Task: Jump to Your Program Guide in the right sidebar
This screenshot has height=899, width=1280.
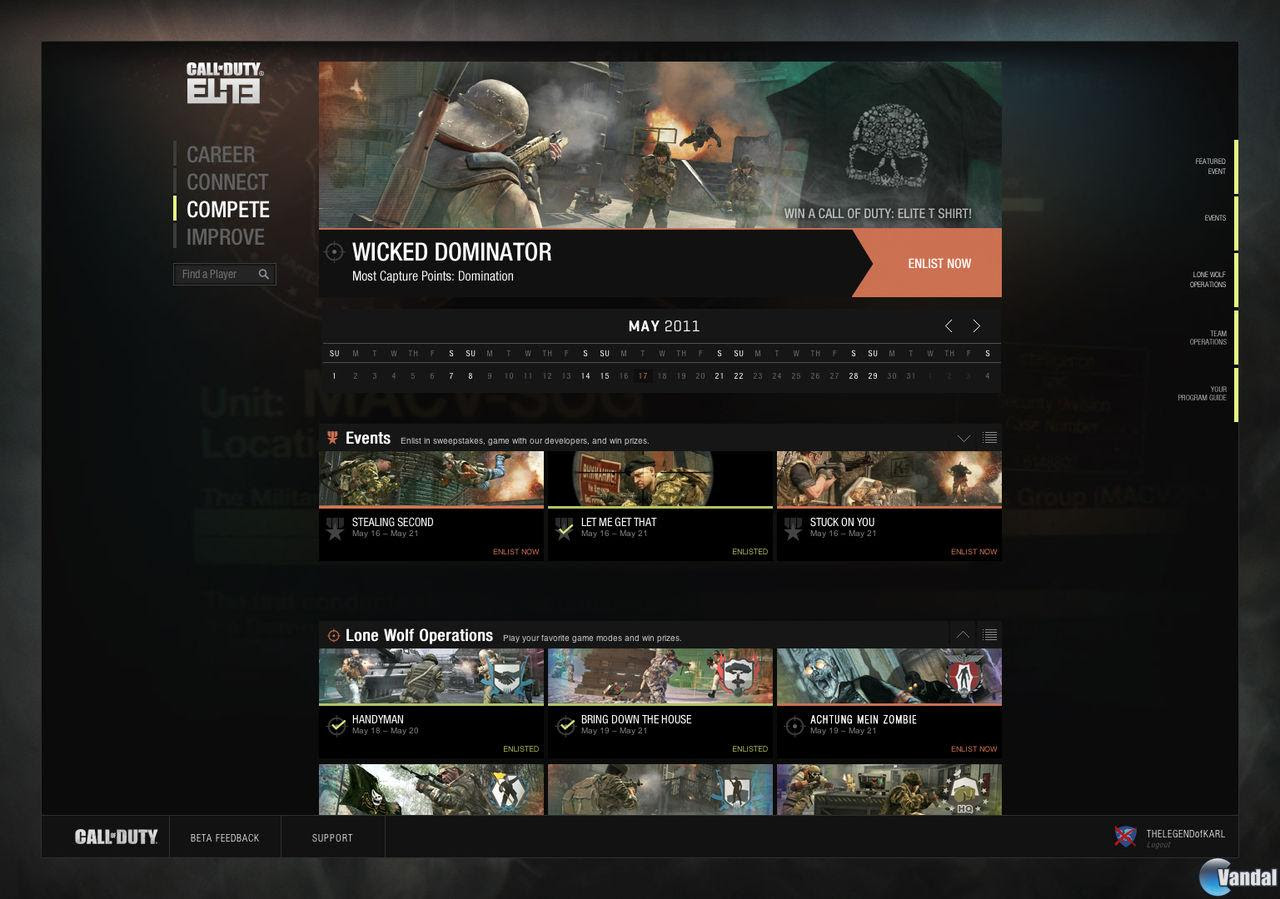Action: [x=1202, y=394]
